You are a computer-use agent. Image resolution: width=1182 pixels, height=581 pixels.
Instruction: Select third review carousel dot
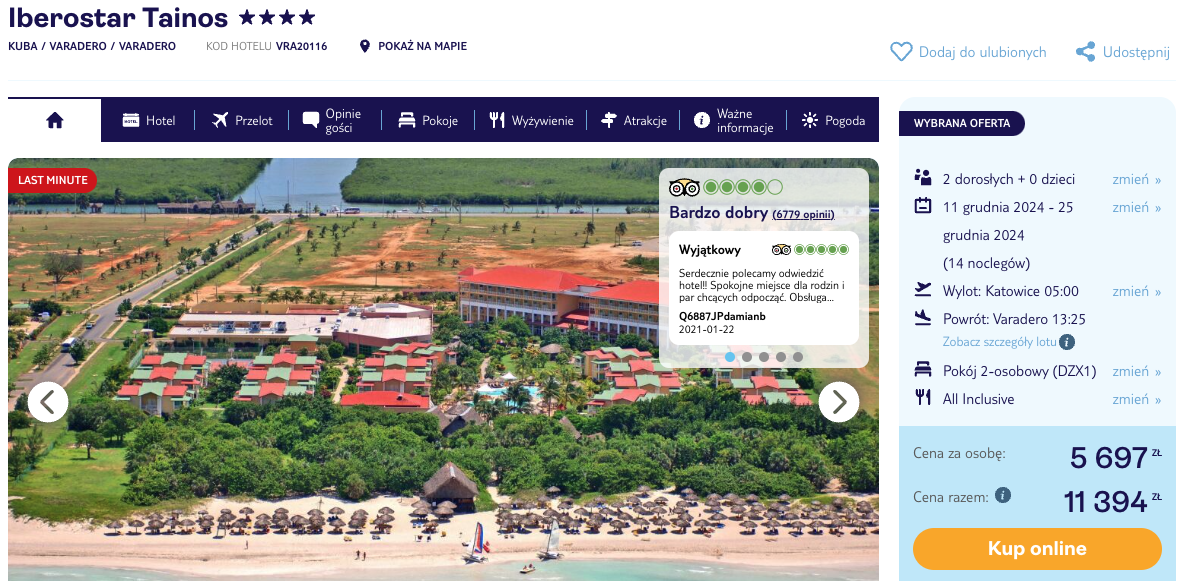tap(764, 357)
